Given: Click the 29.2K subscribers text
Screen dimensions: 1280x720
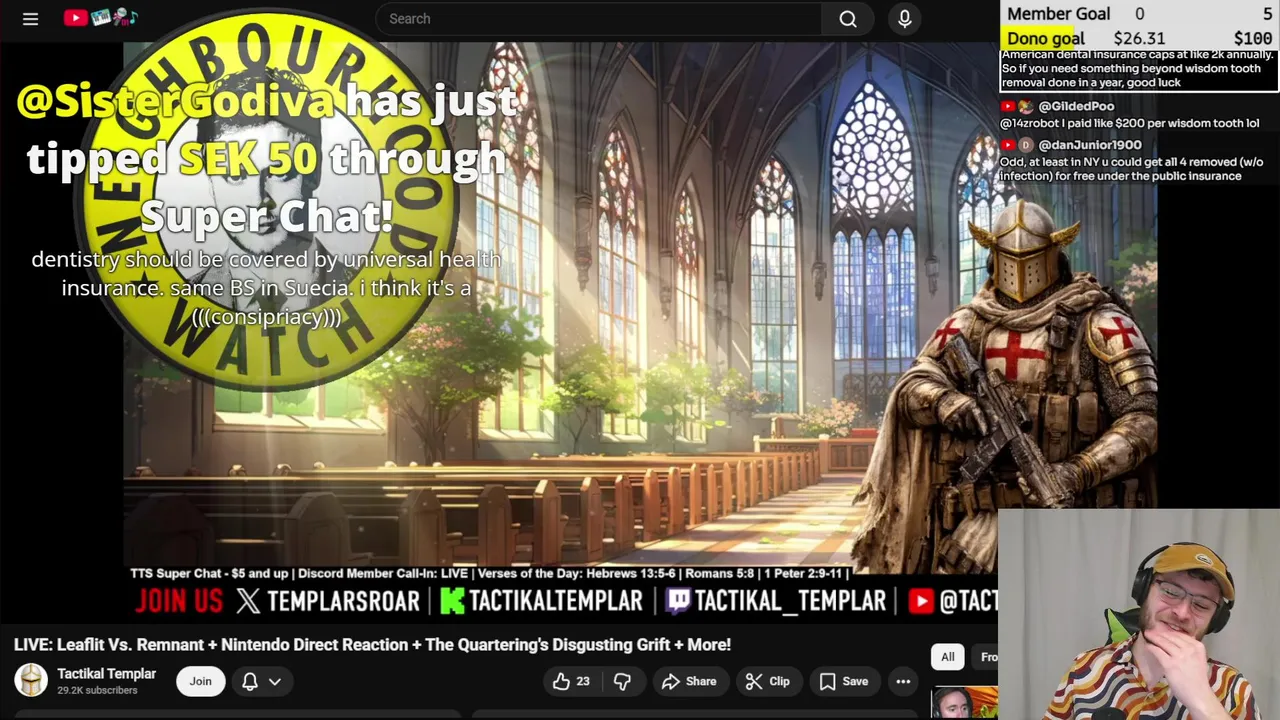Looking at the screenshot, I should 97,690.
